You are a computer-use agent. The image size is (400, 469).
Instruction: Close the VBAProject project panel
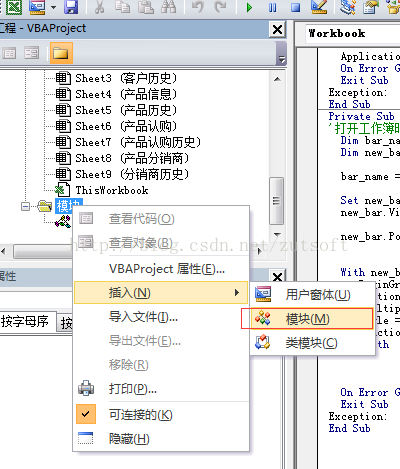pyautogui.click(x=277, y=29)
